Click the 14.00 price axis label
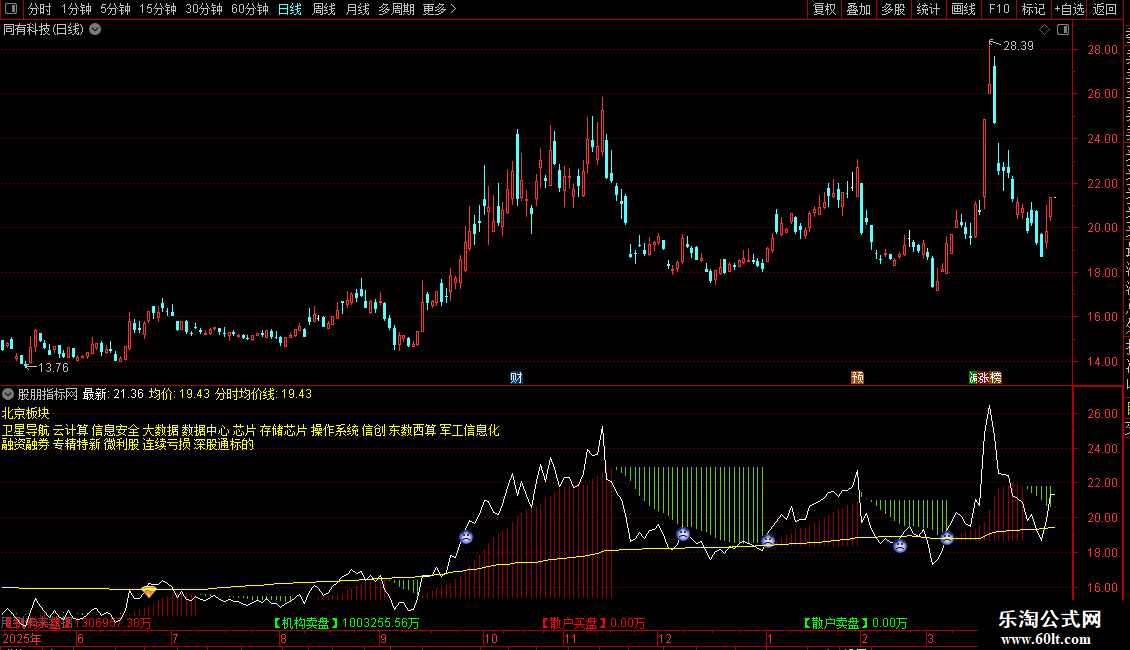 [1103, 362]
